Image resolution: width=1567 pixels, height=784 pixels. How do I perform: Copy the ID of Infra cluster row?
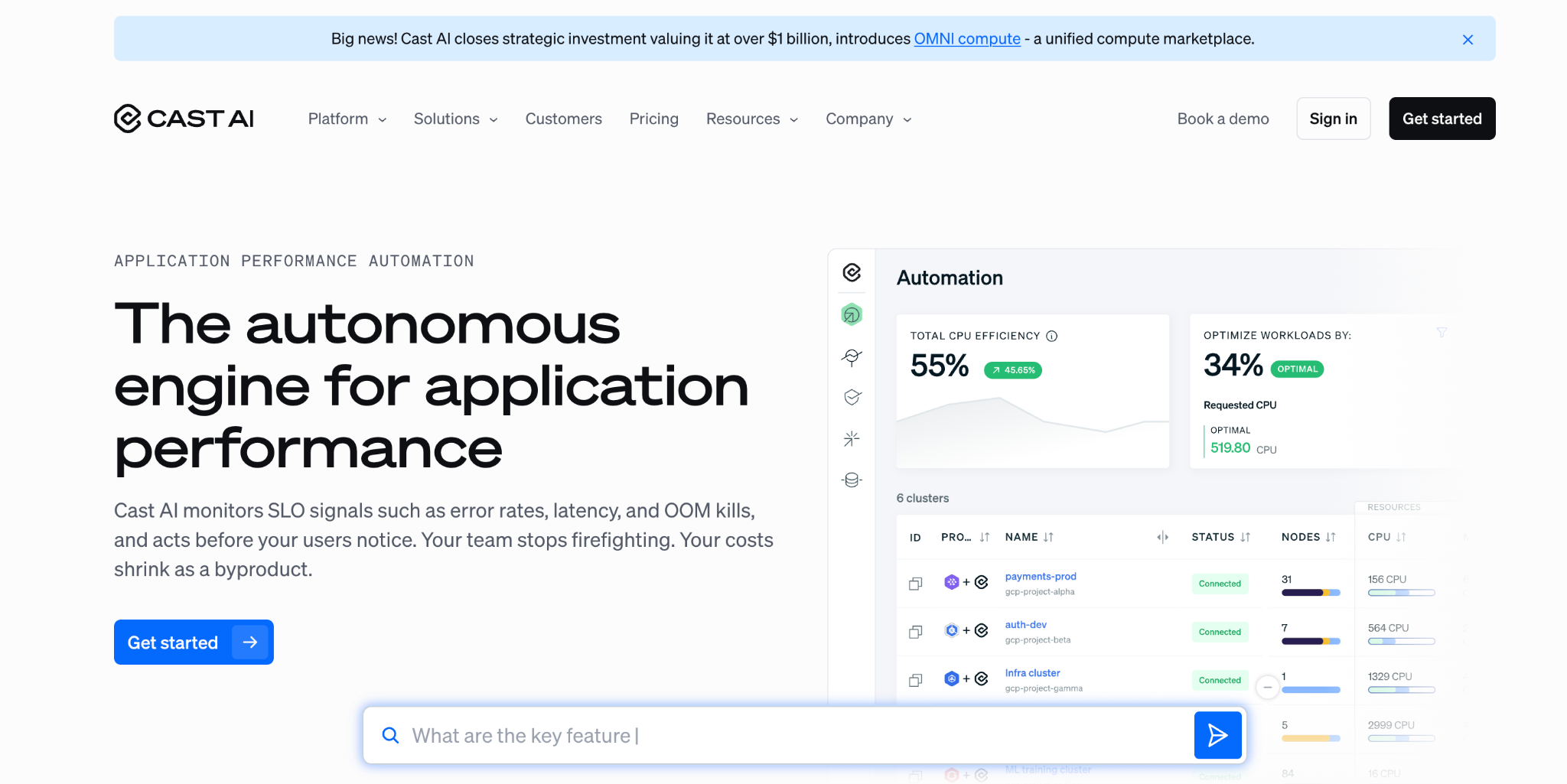point(915,680)
